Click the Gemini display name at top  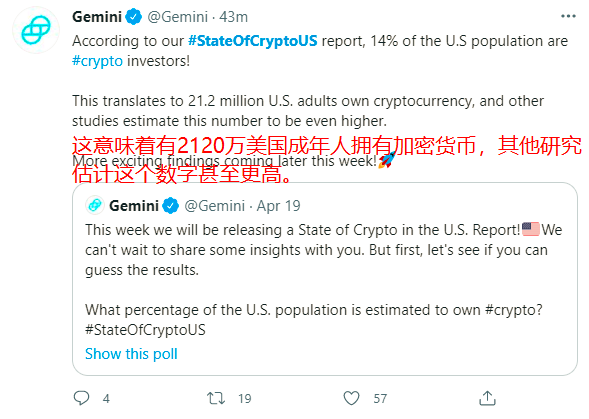(x=97, y=17)
